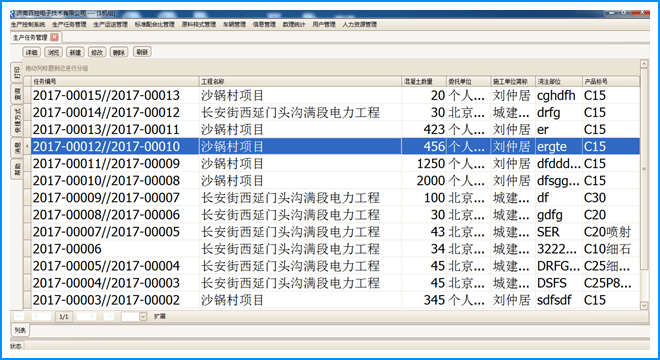Go to last page with >> pager button
Screen dimensions: 660x360
[109, 316]
